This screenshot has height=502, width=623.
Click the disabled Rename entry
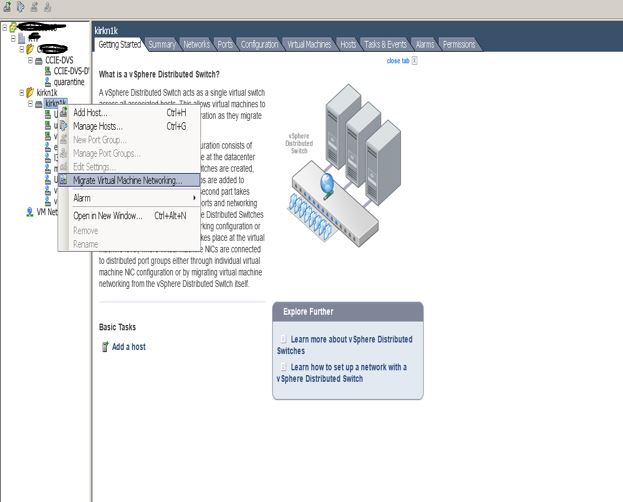[x=129, y=244]
